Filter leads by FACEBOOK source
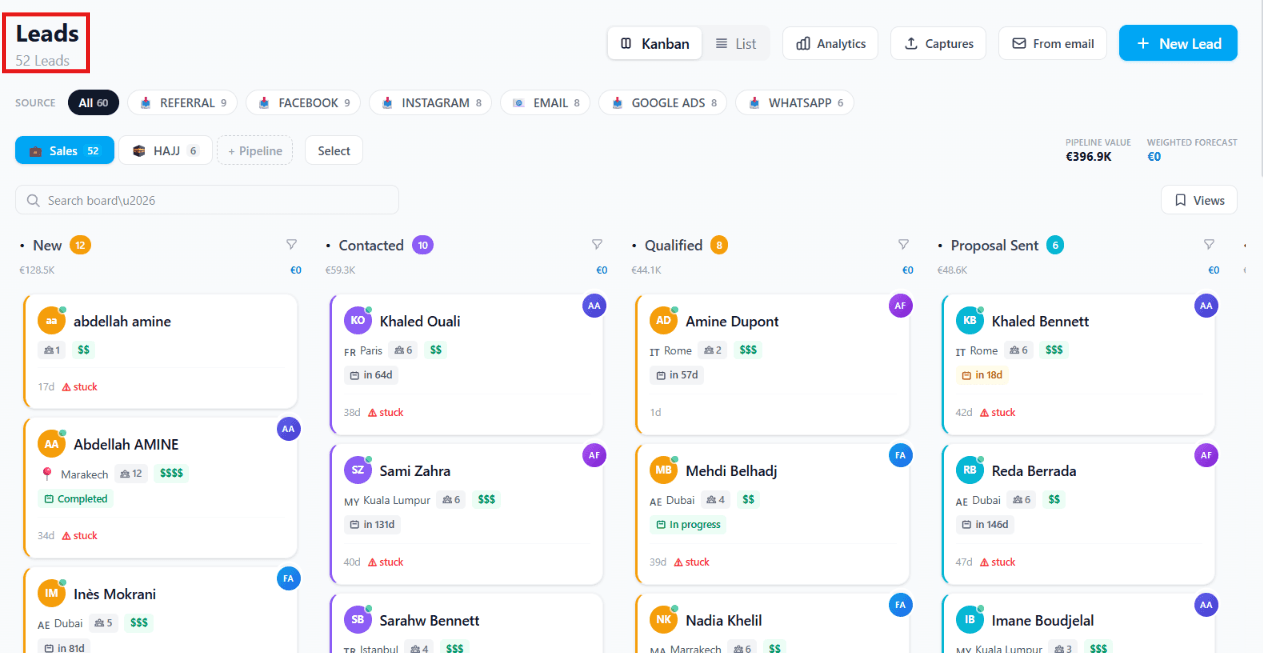 pos(304,103)
